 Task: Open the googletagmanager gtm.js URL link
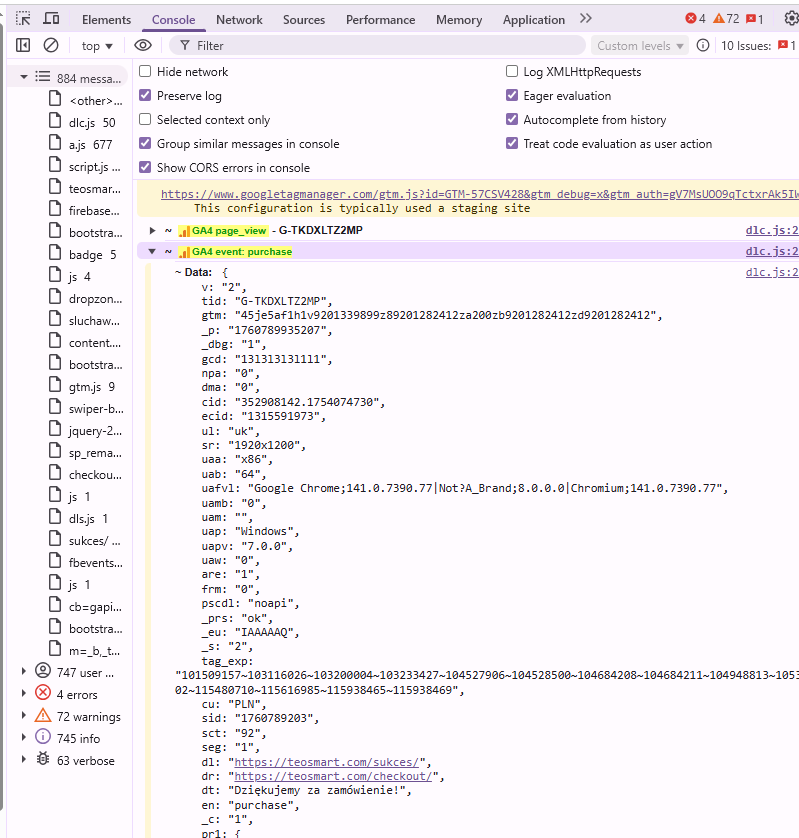(479, 194)
